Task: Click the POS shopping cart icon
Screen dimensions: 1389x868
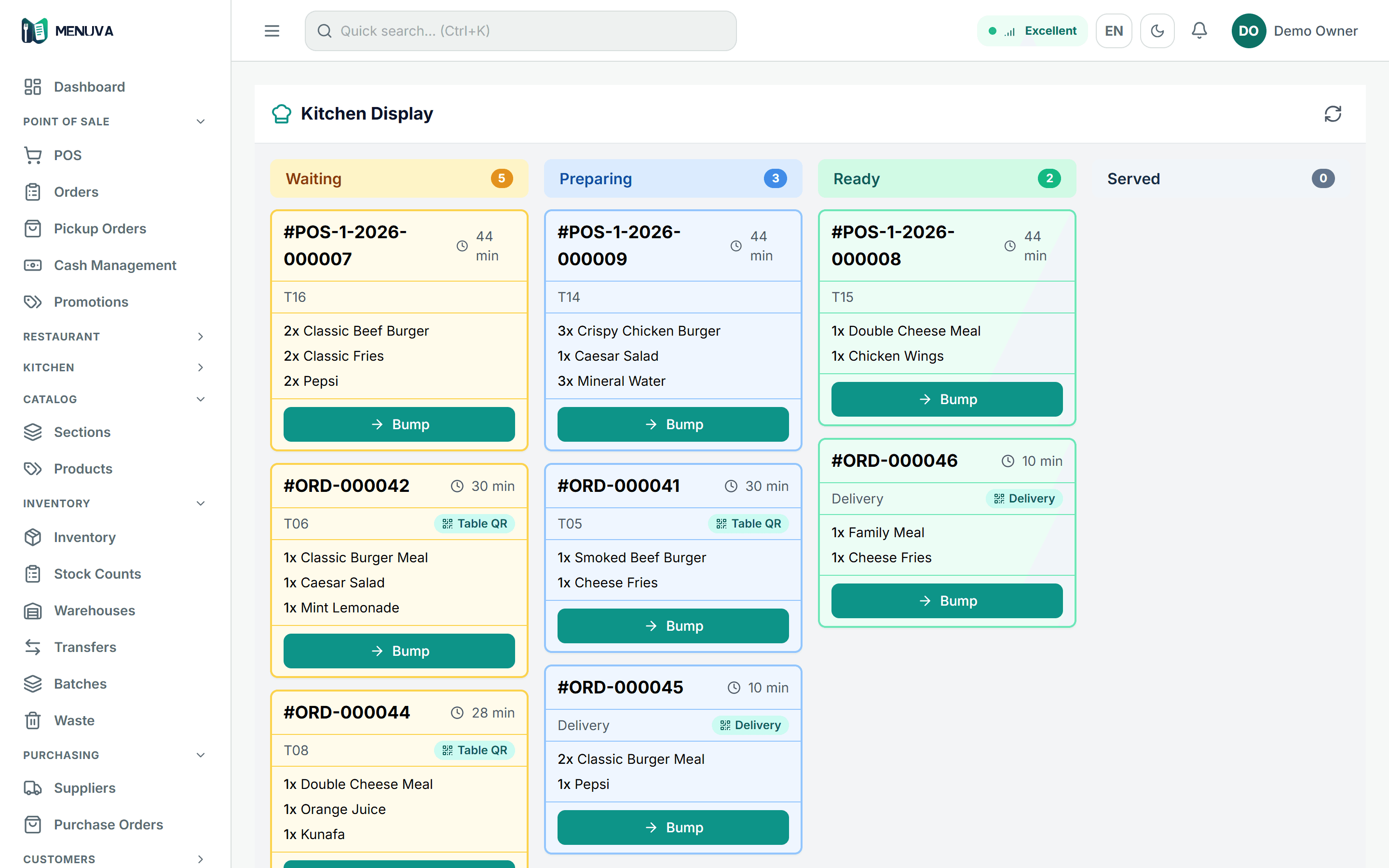Action: (33, 155)
